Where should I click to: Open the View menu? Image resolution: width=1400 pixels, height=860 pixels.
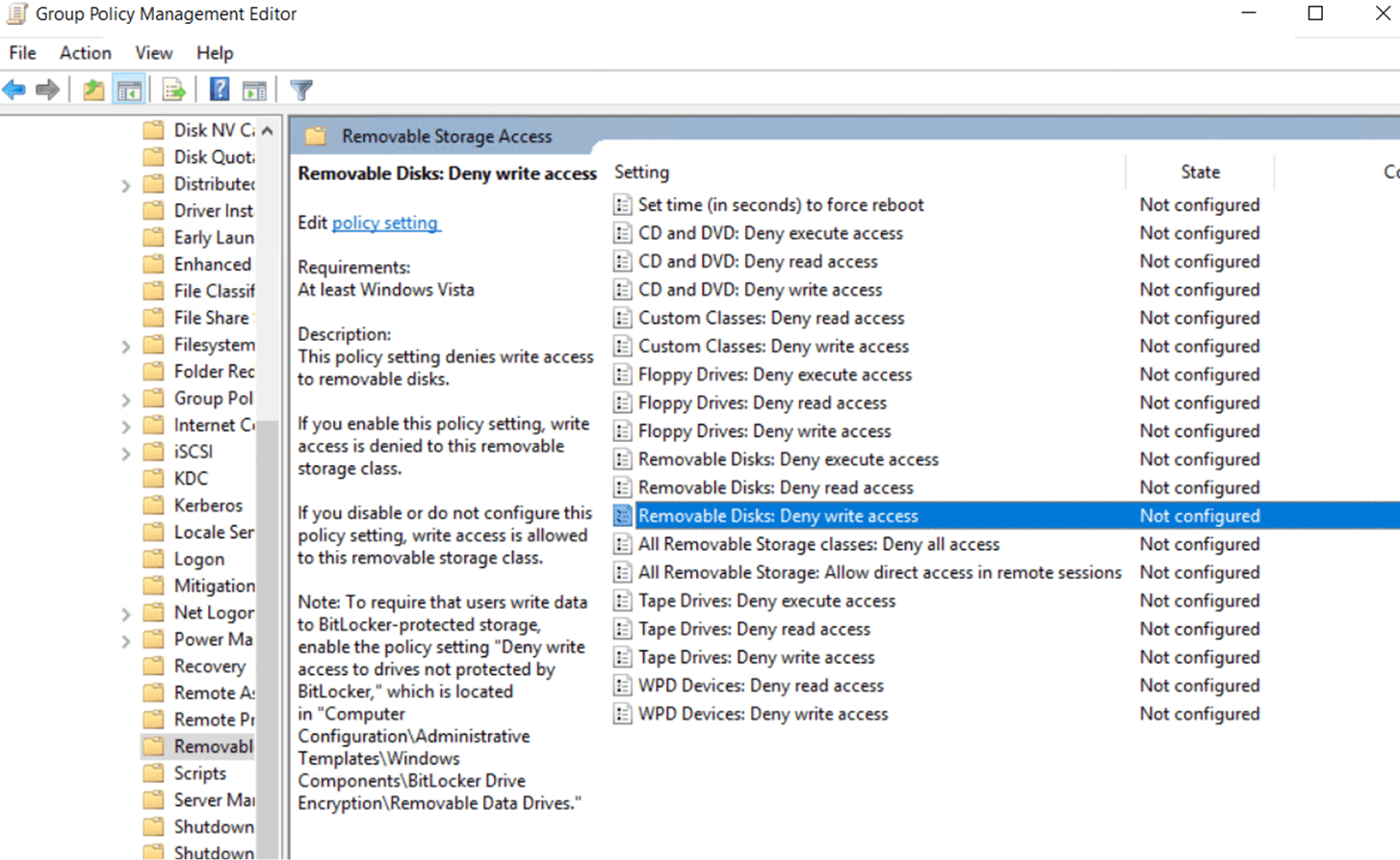pos(154,53)
